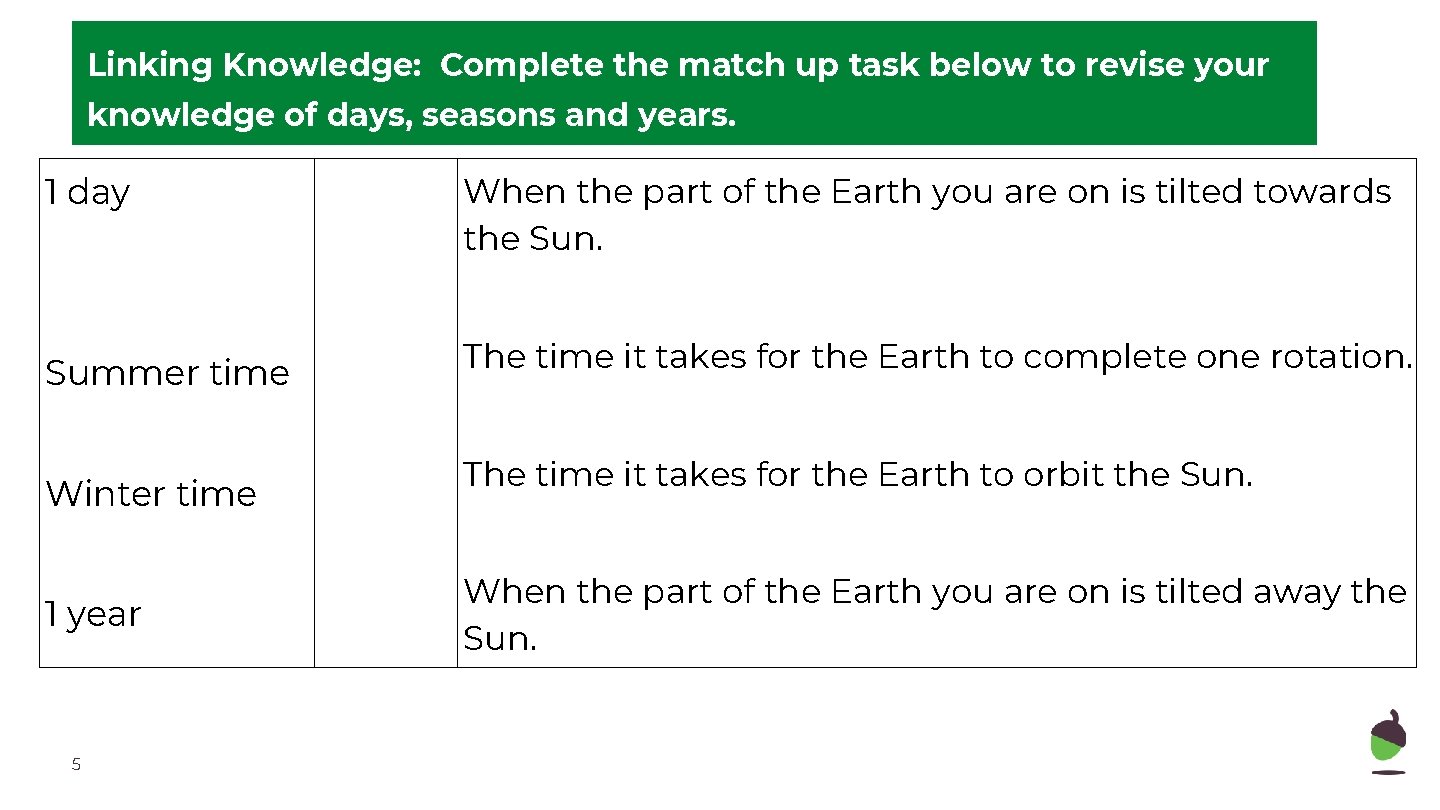Screen dimensions: 1440x810
Task: Click the 'complete one rotation' definition
Action: pos(937,357)
